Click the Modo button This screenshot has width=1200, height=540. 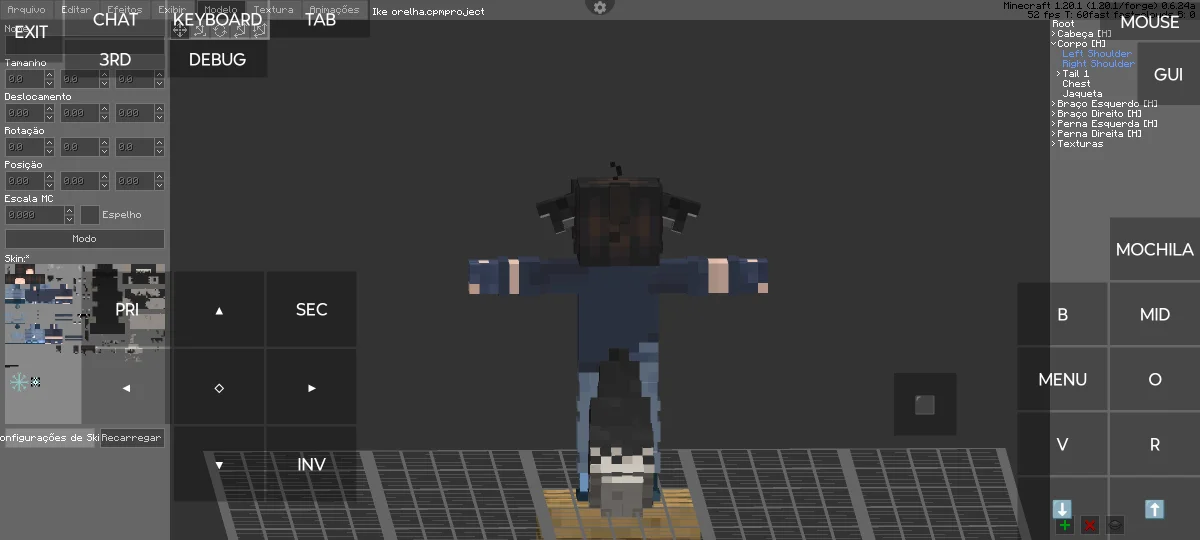pos(85,239)
